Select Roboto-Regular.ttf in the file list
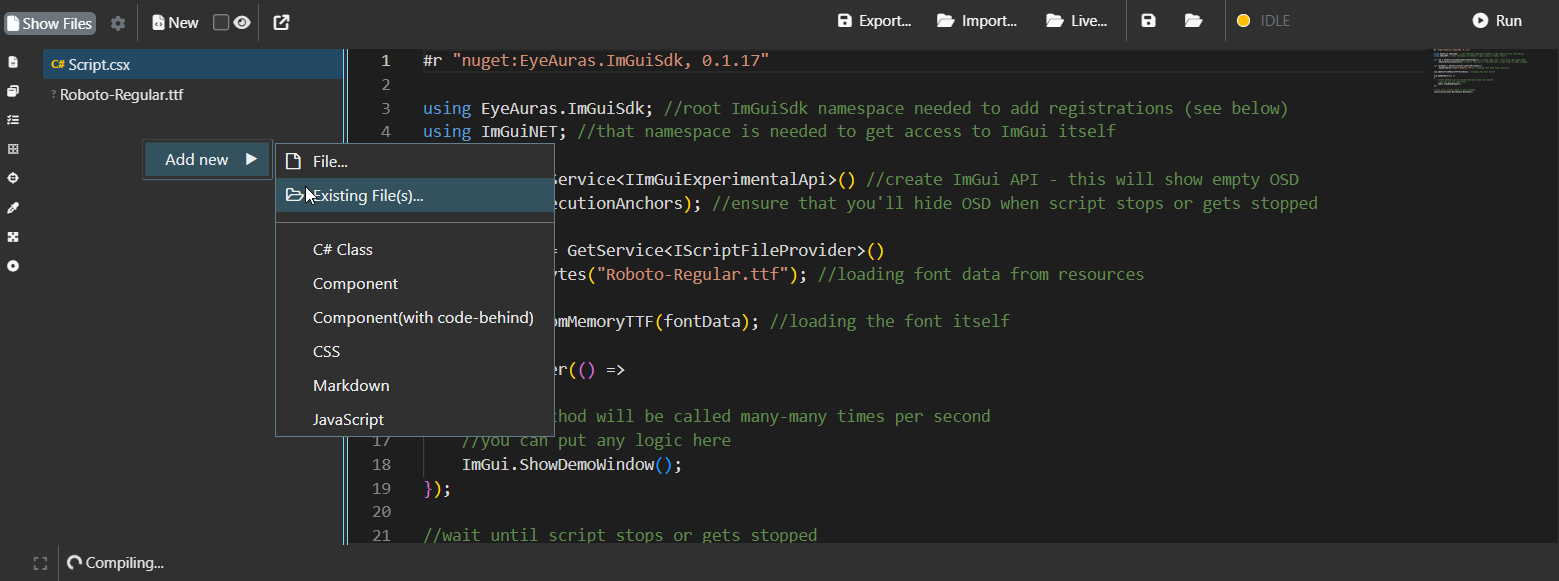The width and height of the screenshot is (1559, 581). click(121, 95)
